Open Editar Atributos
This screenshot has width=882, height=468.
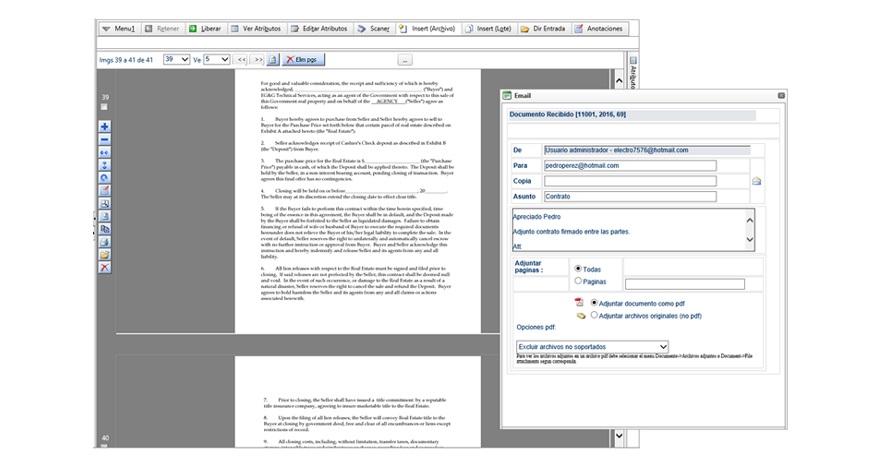point(320,29)
